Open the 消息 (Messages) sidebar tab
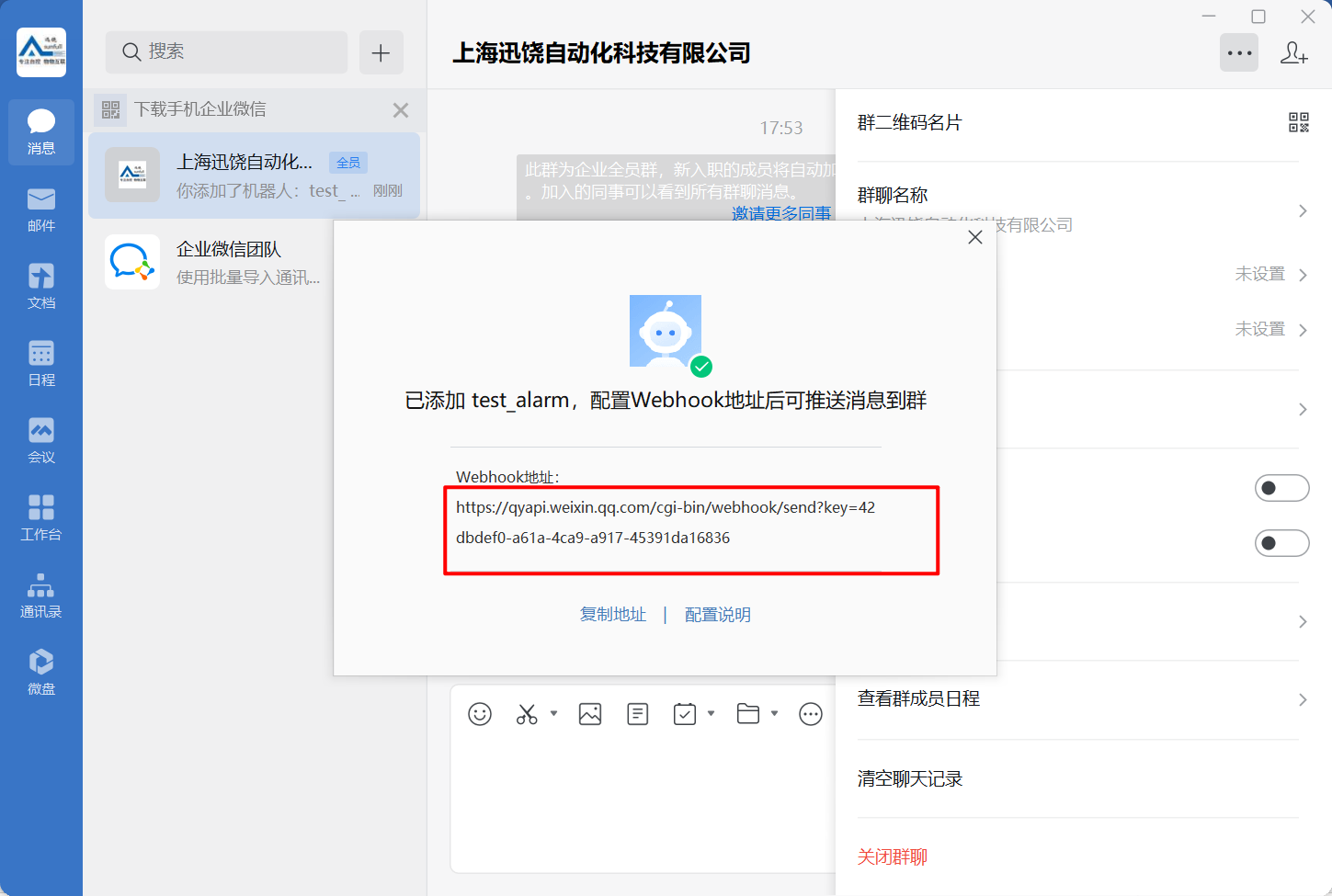Viewport: 1332px width, 896px height. pyautogui.click(x=41, y=132)
